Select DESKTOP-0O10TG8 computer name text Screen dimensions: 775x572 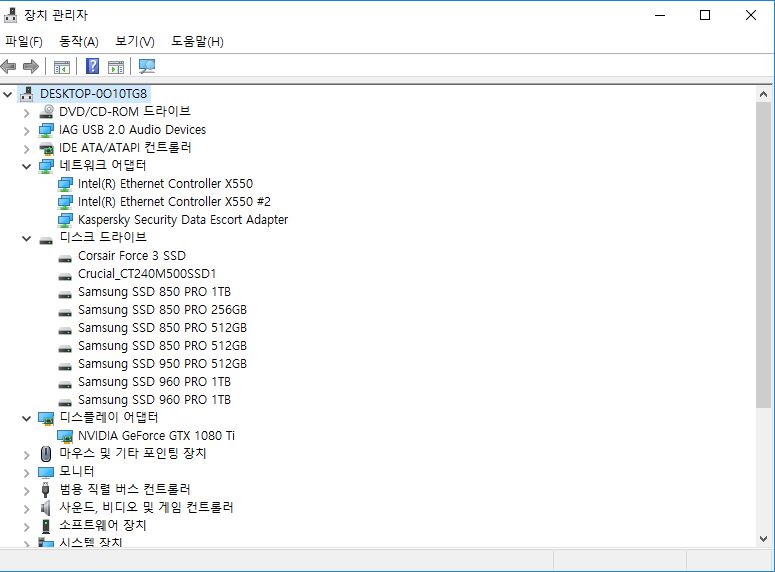coord(93,93)
